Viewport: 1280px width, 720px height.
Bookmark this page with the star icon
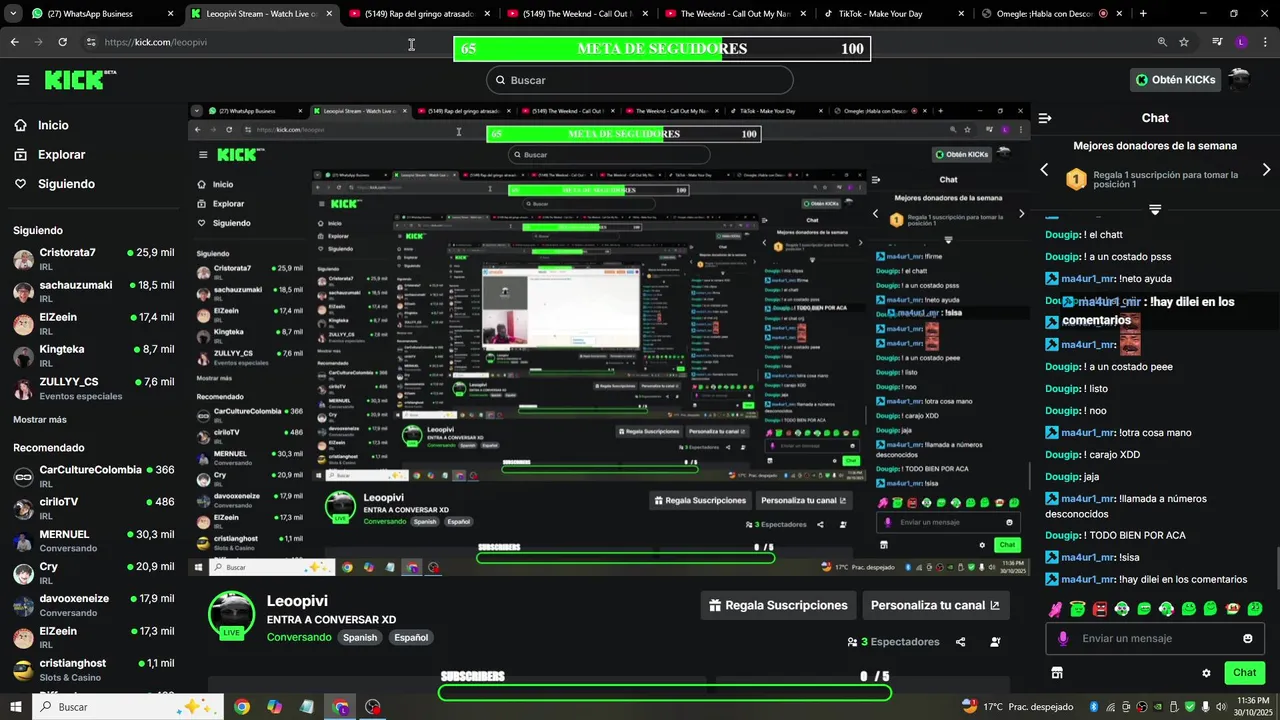point(1184,42)
